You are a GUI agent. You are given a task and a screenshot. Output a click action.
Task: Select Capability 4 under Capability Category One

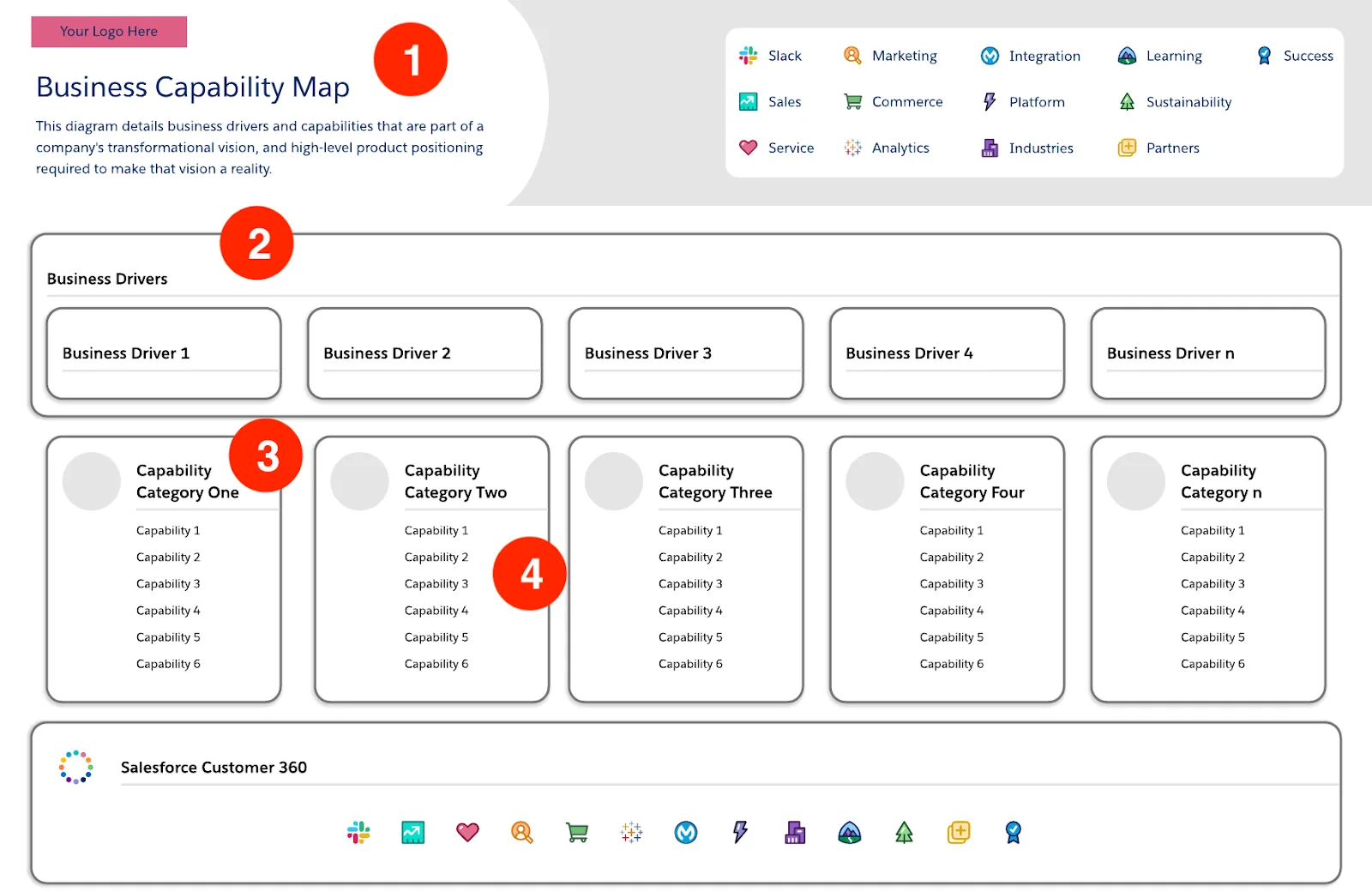click(168, 611)
